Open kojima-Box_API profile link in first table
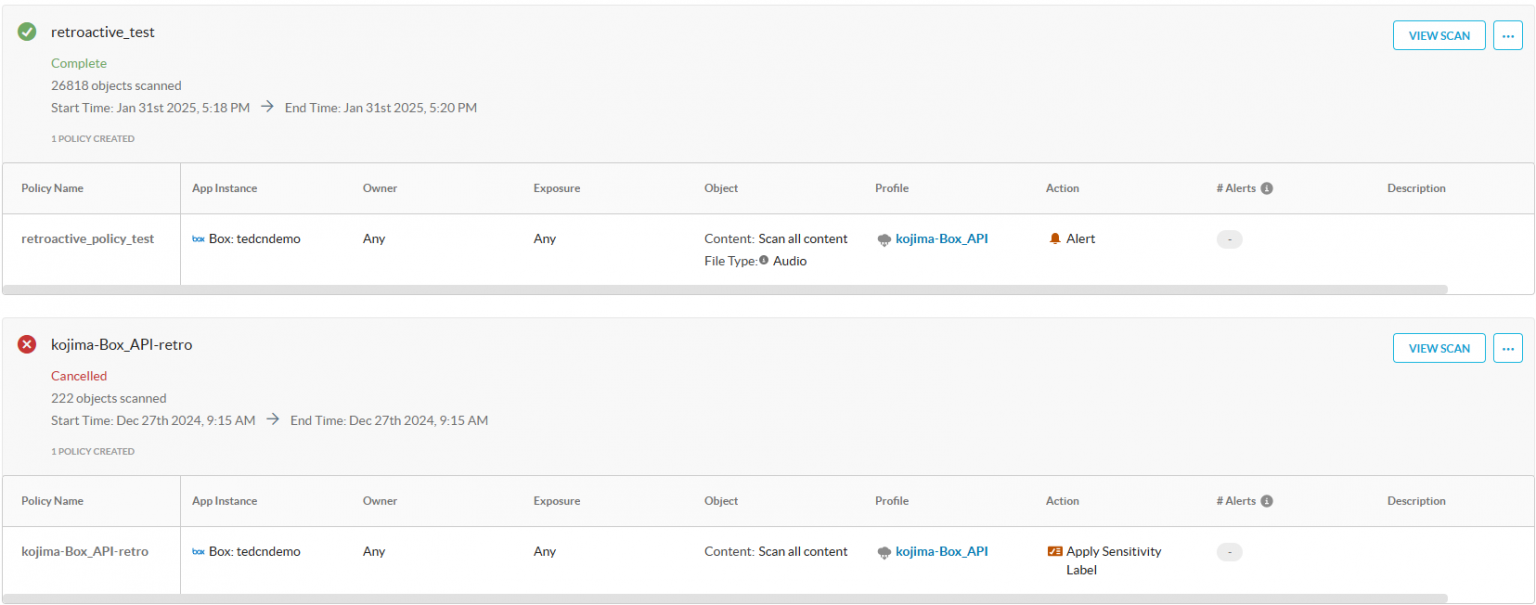The image size is (1536, 605). 941,239
